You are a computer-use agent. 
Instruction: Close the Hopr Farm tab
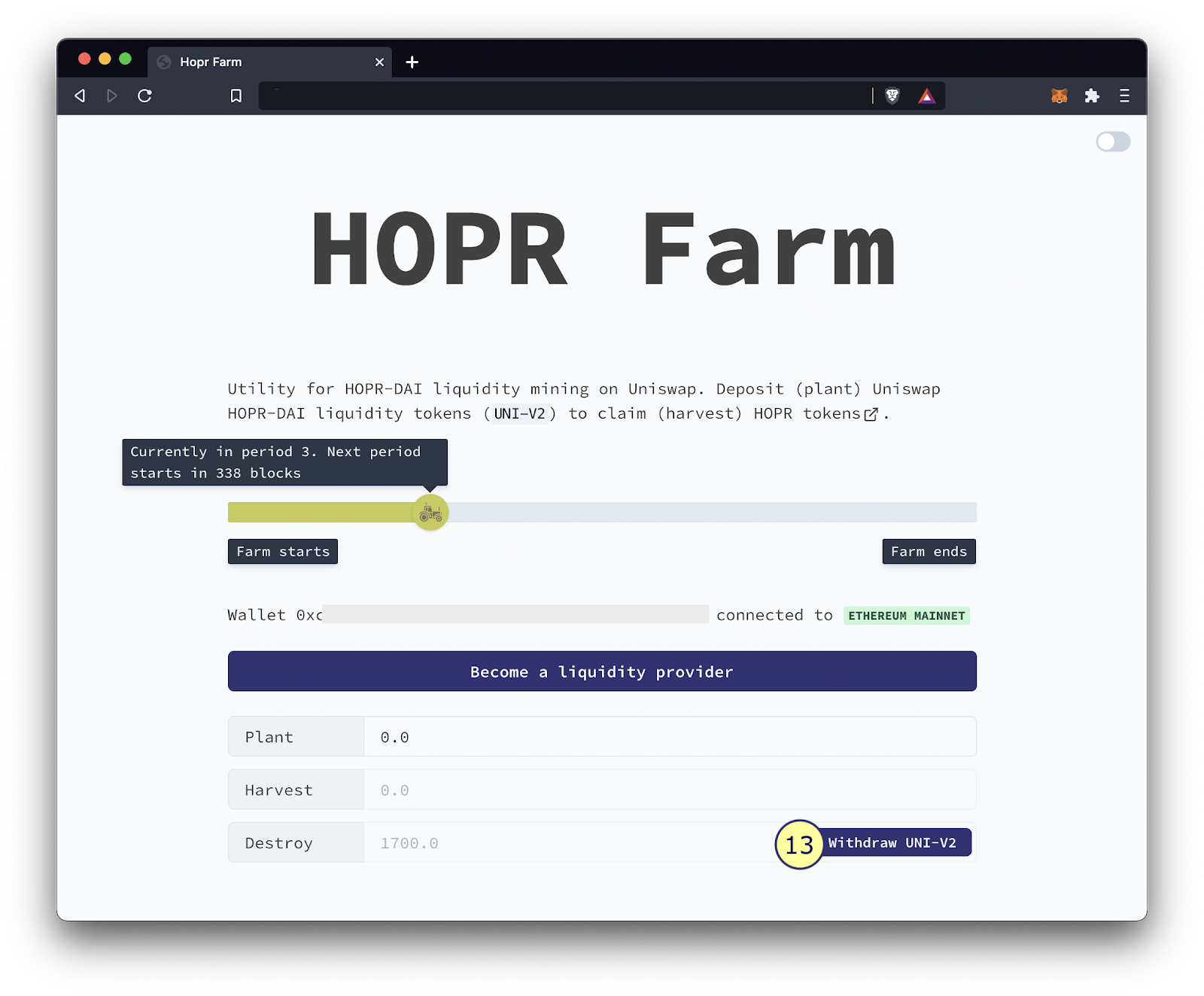379,62
